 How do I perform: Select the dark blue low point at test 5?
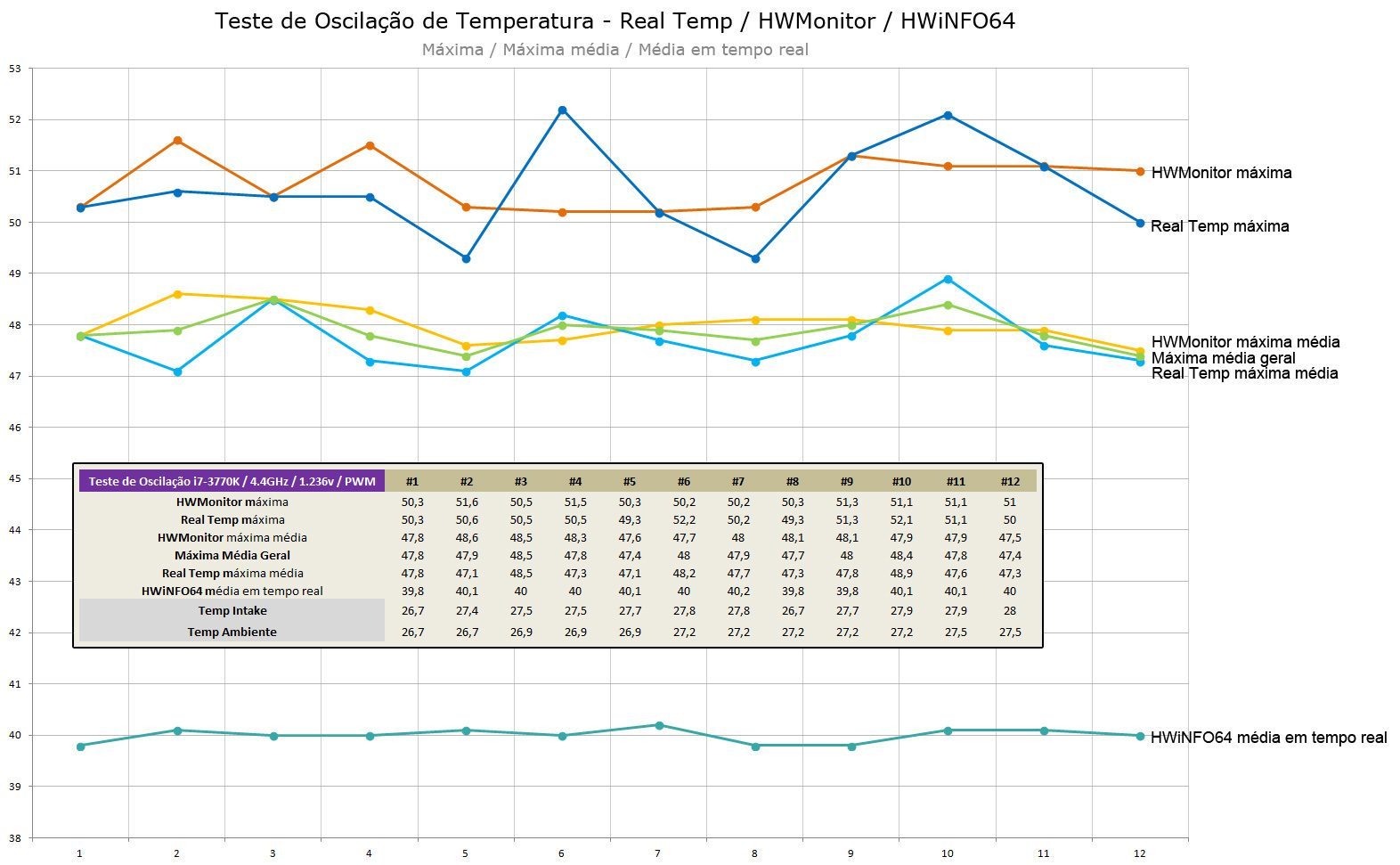(466, 258)
